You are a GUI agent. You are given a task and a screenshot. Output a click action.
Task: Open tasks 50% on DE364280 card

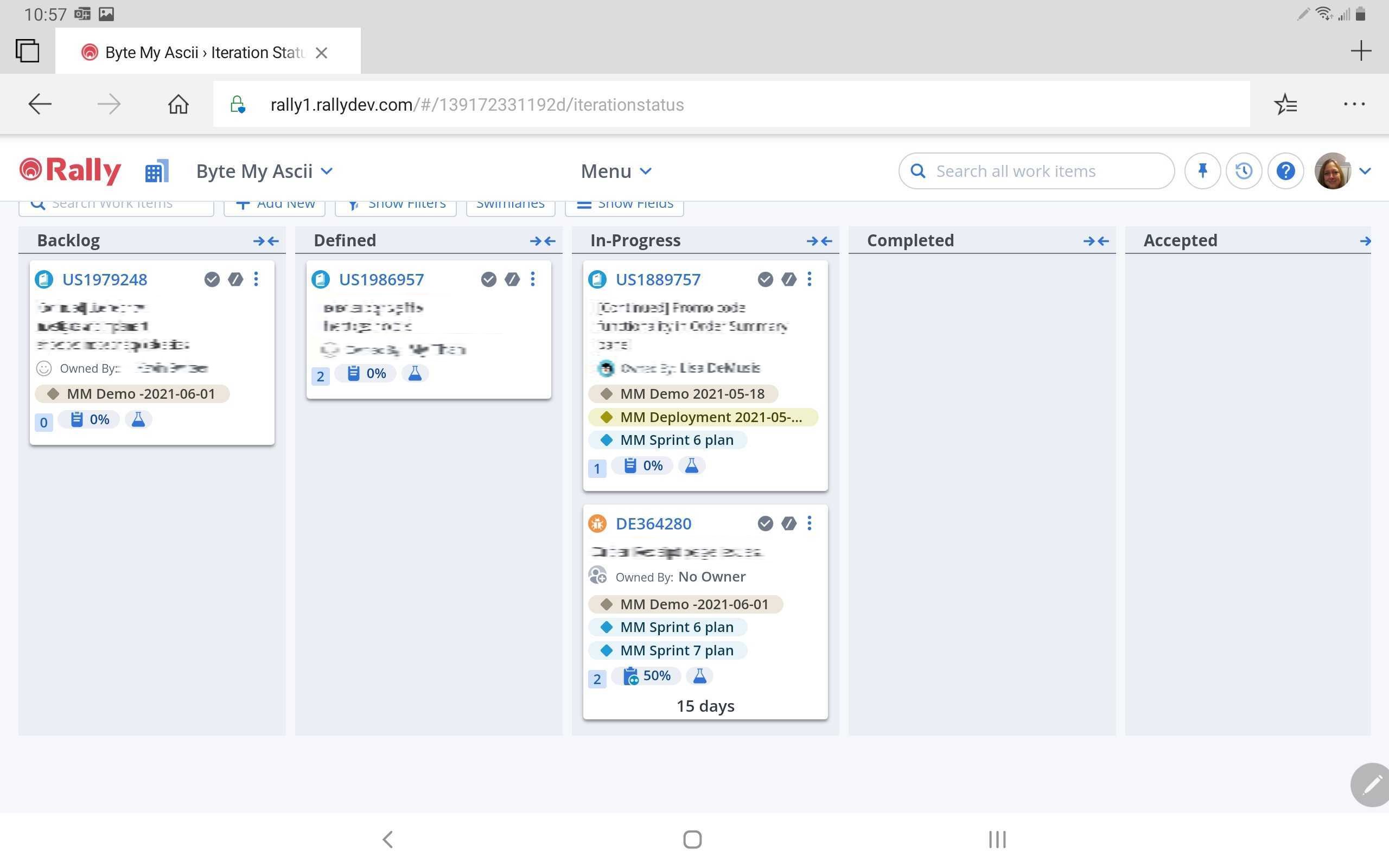point(647,676)
